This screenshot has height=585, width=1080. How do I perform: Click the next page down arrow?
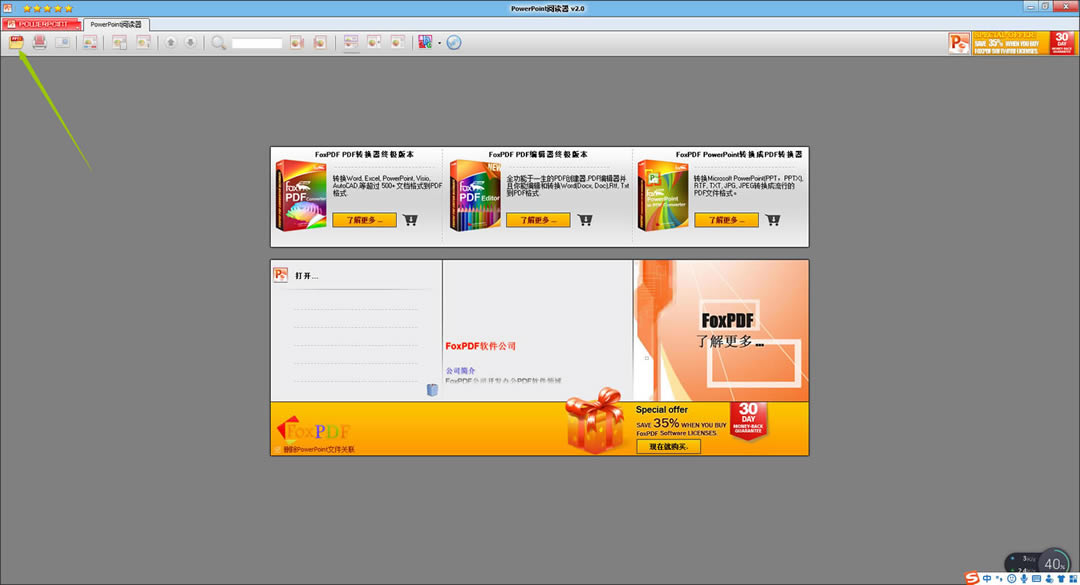pos(190,42)
